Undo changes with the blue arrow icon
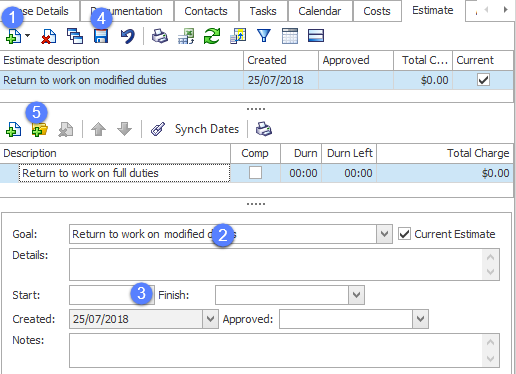The height and width of the screenshot is (374, 516). [128, 36]
